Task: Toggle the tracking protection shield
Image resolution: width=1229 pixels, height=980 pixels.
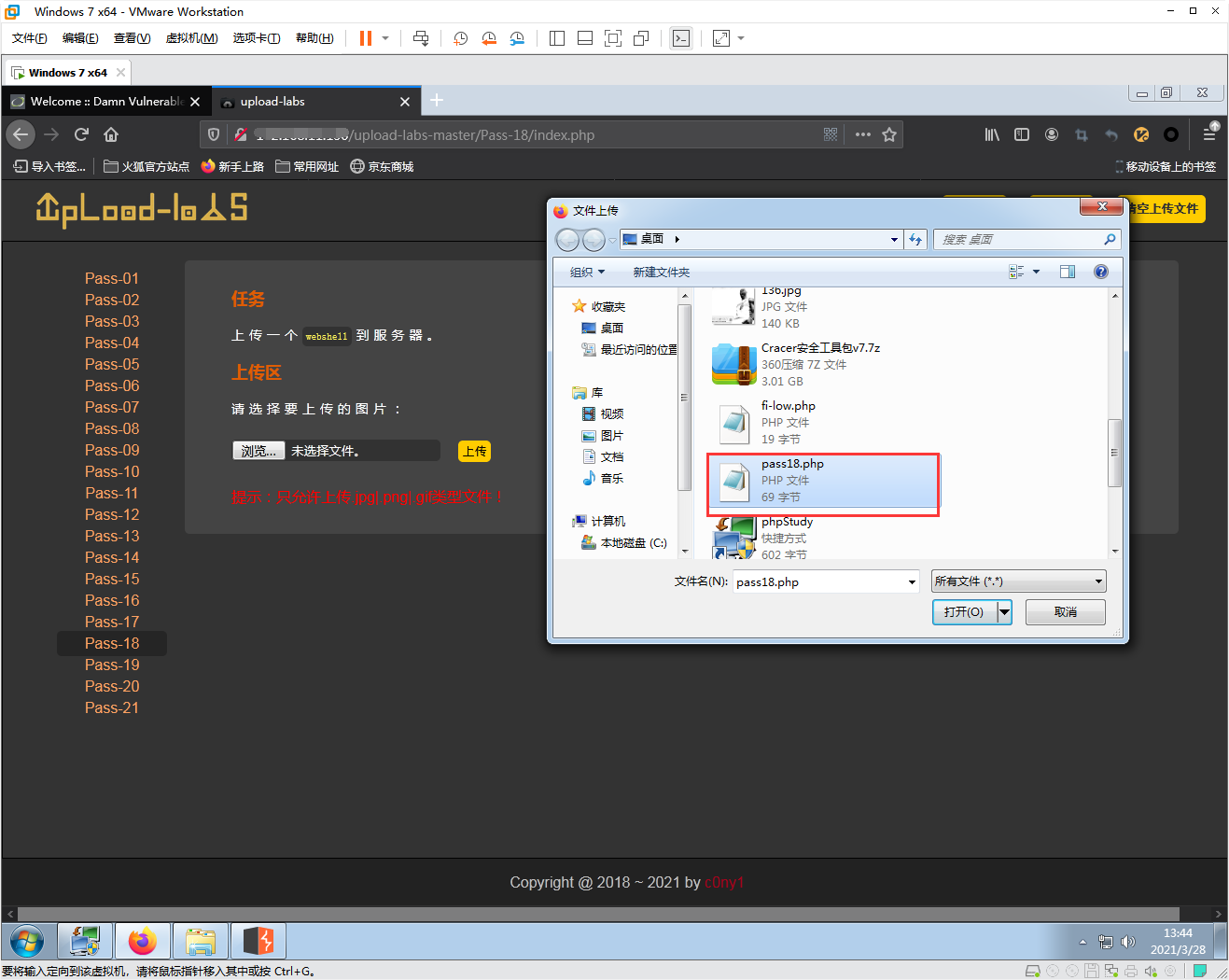Action: point(215,134)
